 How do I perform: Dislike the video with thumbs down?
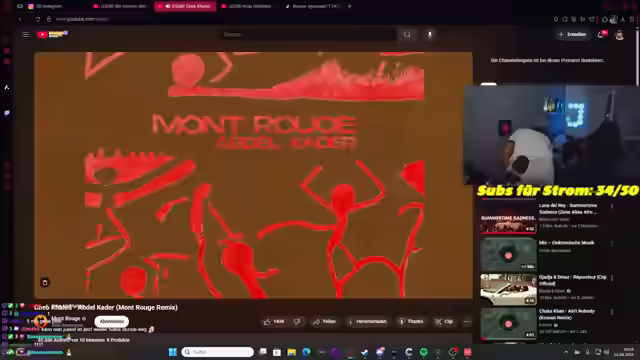coord(298,322)
